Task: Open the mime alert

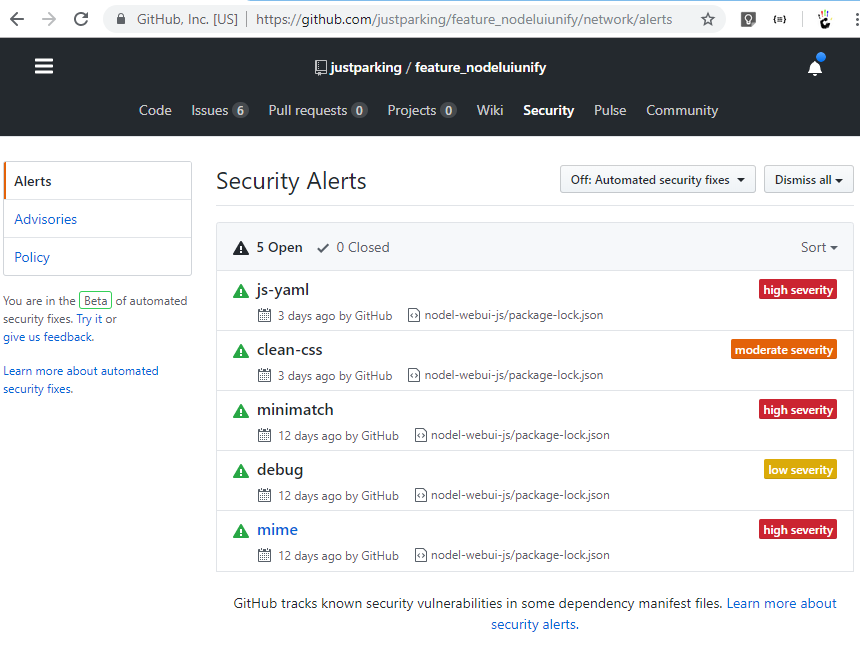Action: (278, 529)
